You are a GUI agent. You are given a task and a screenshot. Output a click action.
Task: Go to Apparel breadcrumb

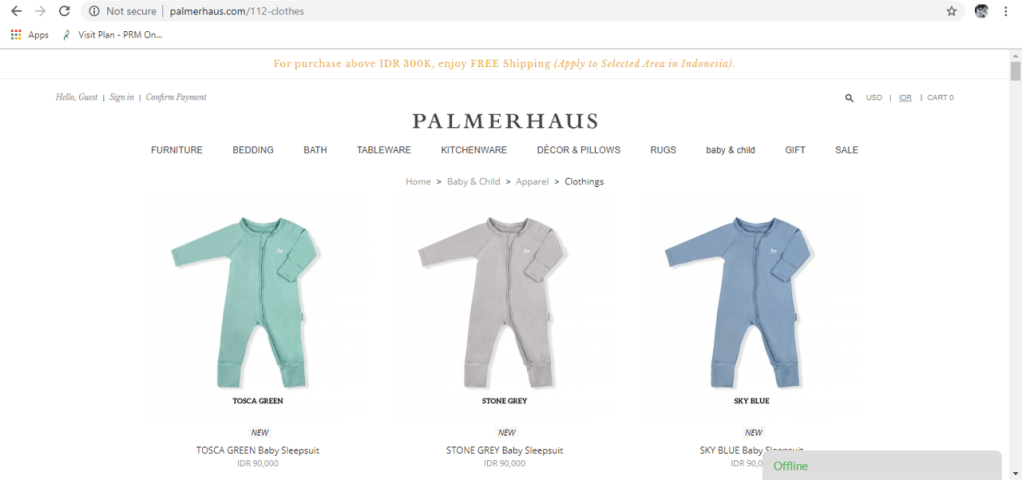532,182
